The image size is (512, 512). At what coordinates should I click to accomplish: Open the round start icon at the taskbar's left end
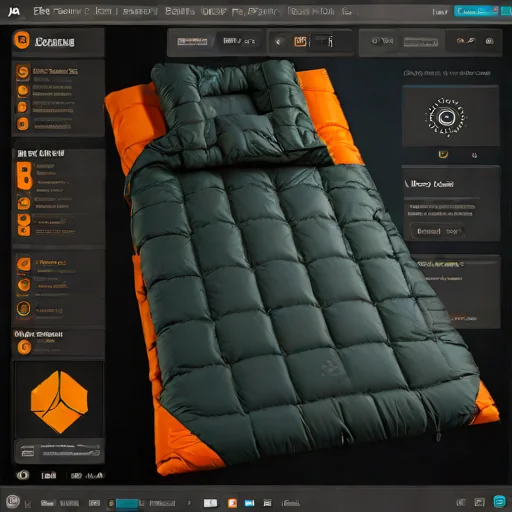tap(13, 501)
